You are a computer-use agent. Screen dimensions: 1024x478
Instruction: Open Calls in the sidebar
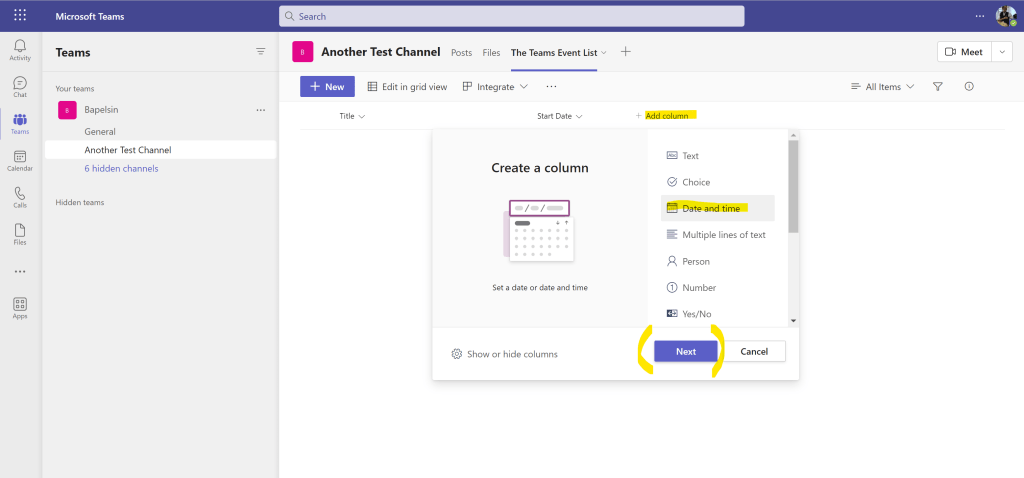click(x=20, y=197)
